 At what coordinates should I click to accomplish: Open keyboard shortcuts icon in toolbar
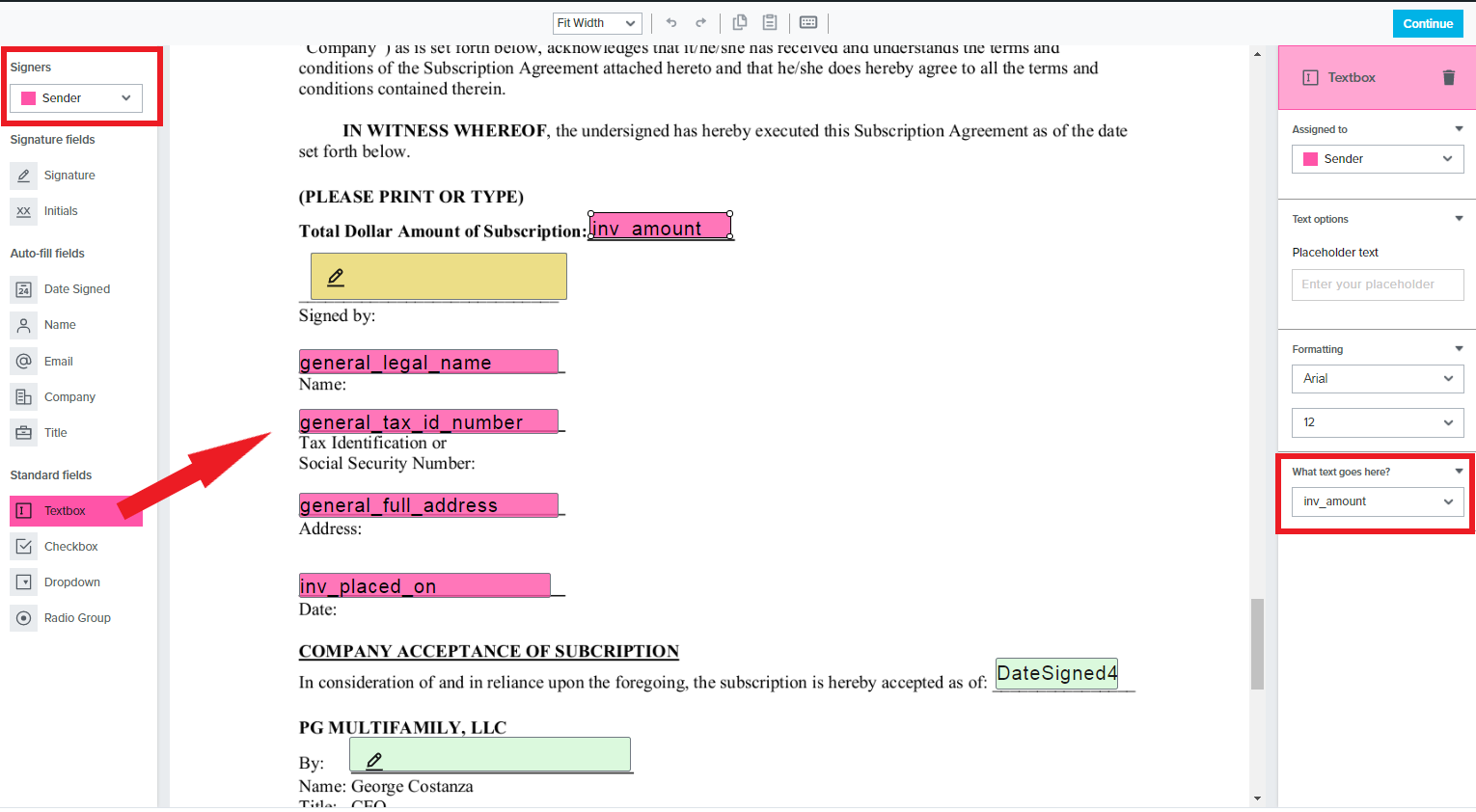808,23
